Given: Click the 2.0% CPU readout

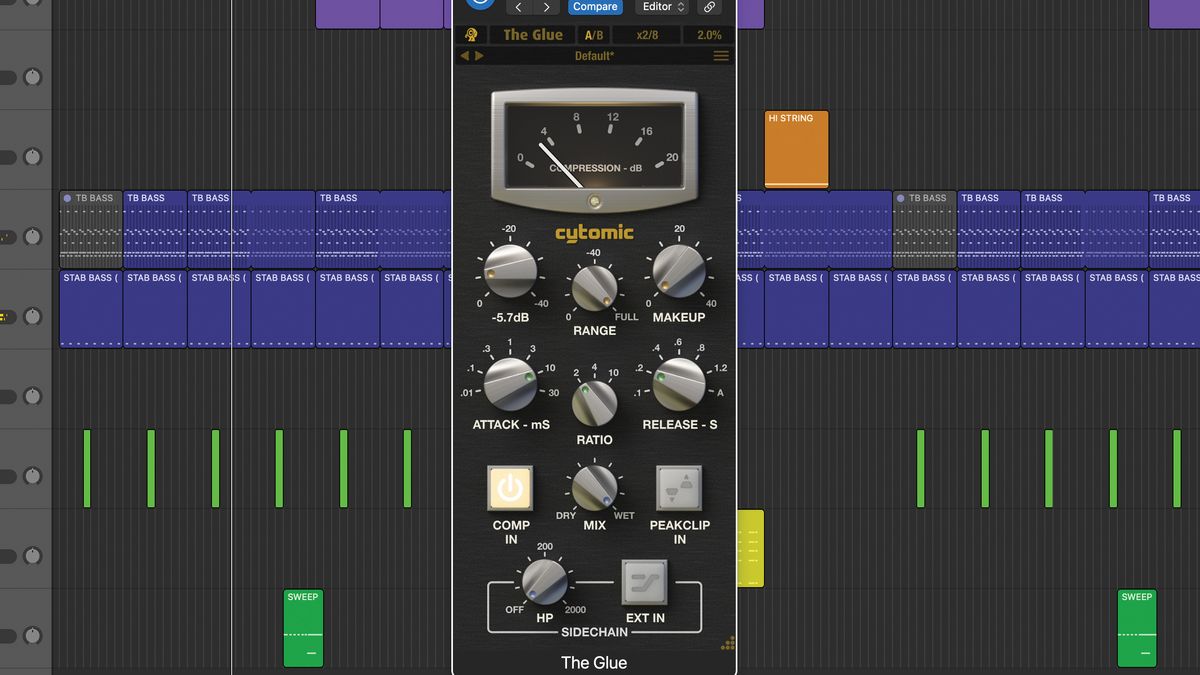Looking at the screenshot, I should click(709, 35).
